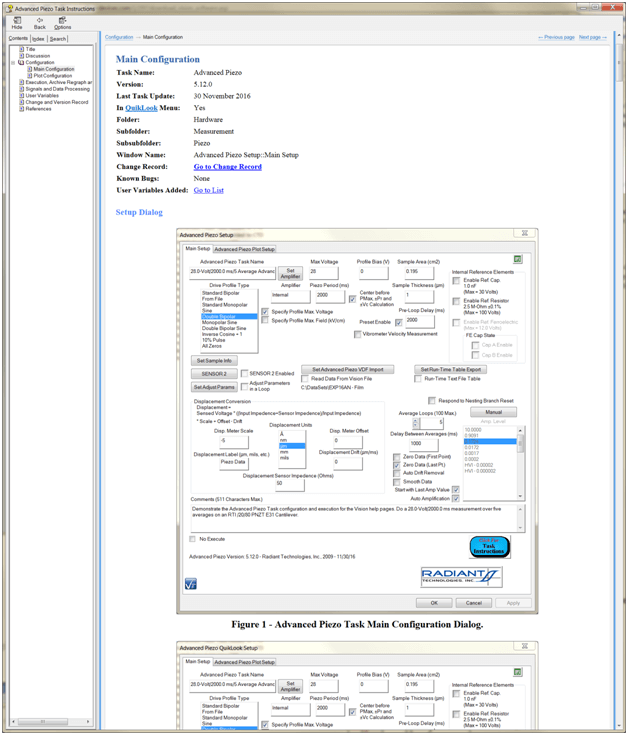Click the help window title bar icon
628x735 pixels.
[x=9, y=8]
